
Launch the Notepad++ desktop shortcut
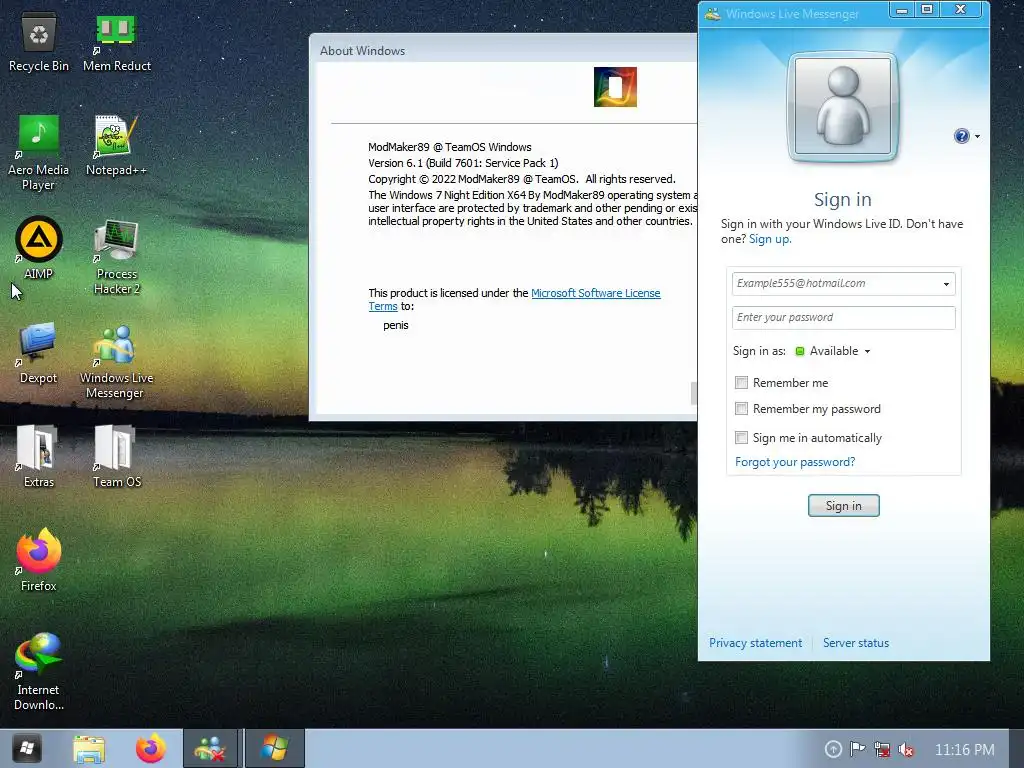(117, 146)
